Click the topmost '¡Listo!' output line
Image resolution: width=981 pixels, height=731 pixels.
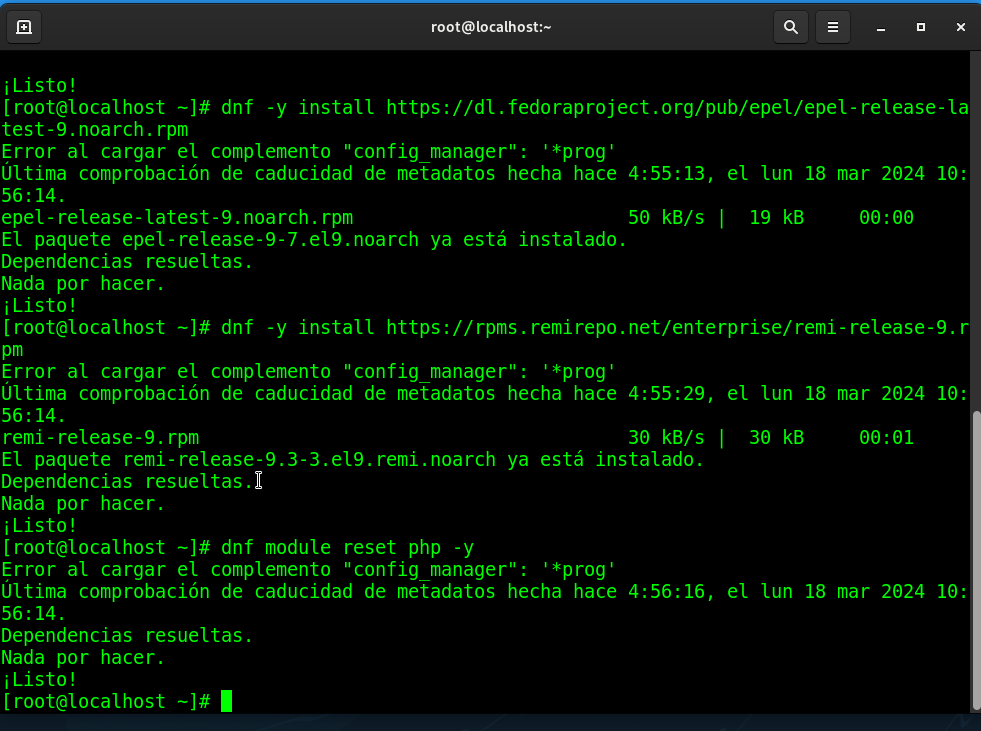pos(39,85)
